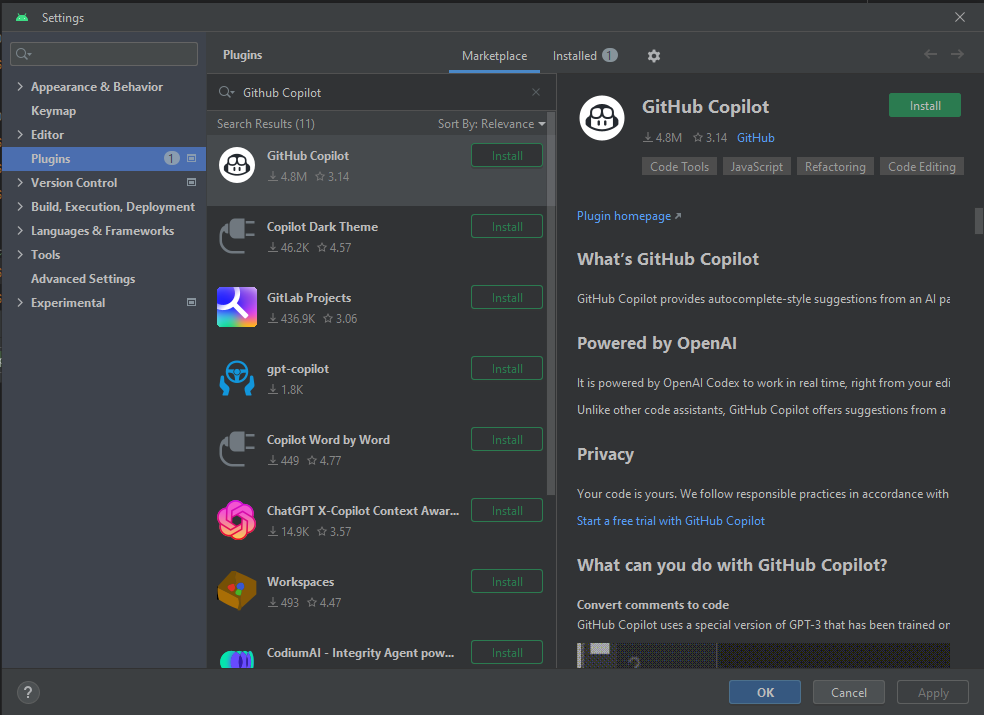Screen dimensions: 984x715
Task: Click the plugin demo preview image
Action: 763,655
